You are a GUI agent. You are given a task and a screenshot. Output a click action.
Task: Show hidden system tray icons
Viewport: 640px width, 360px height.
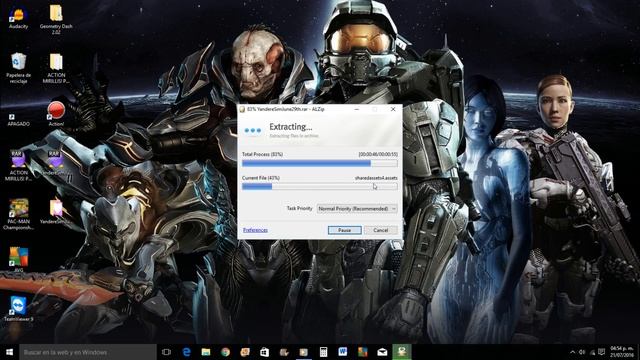(572, 352)
